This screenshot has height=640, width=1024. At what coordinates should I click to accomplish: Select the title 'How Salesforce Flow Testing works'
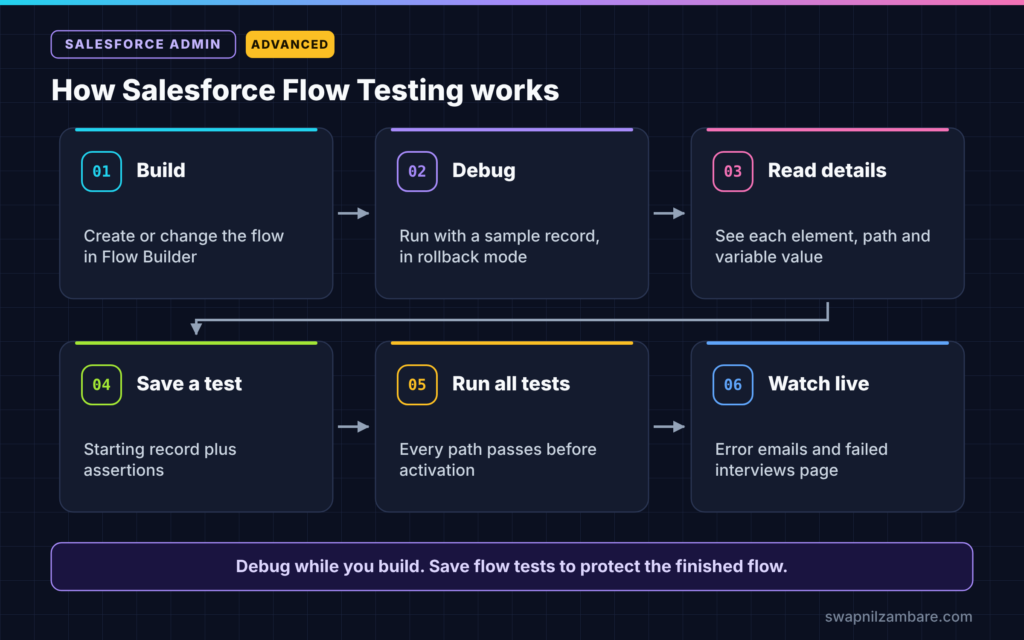(305, 90)
